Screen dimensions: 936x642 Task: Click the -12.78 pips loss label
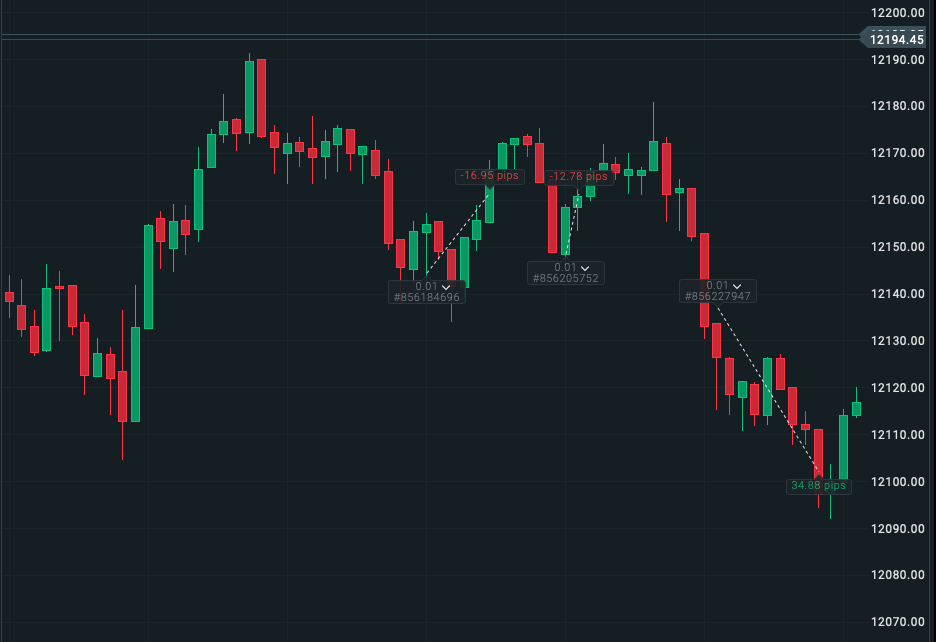(579, 176)
